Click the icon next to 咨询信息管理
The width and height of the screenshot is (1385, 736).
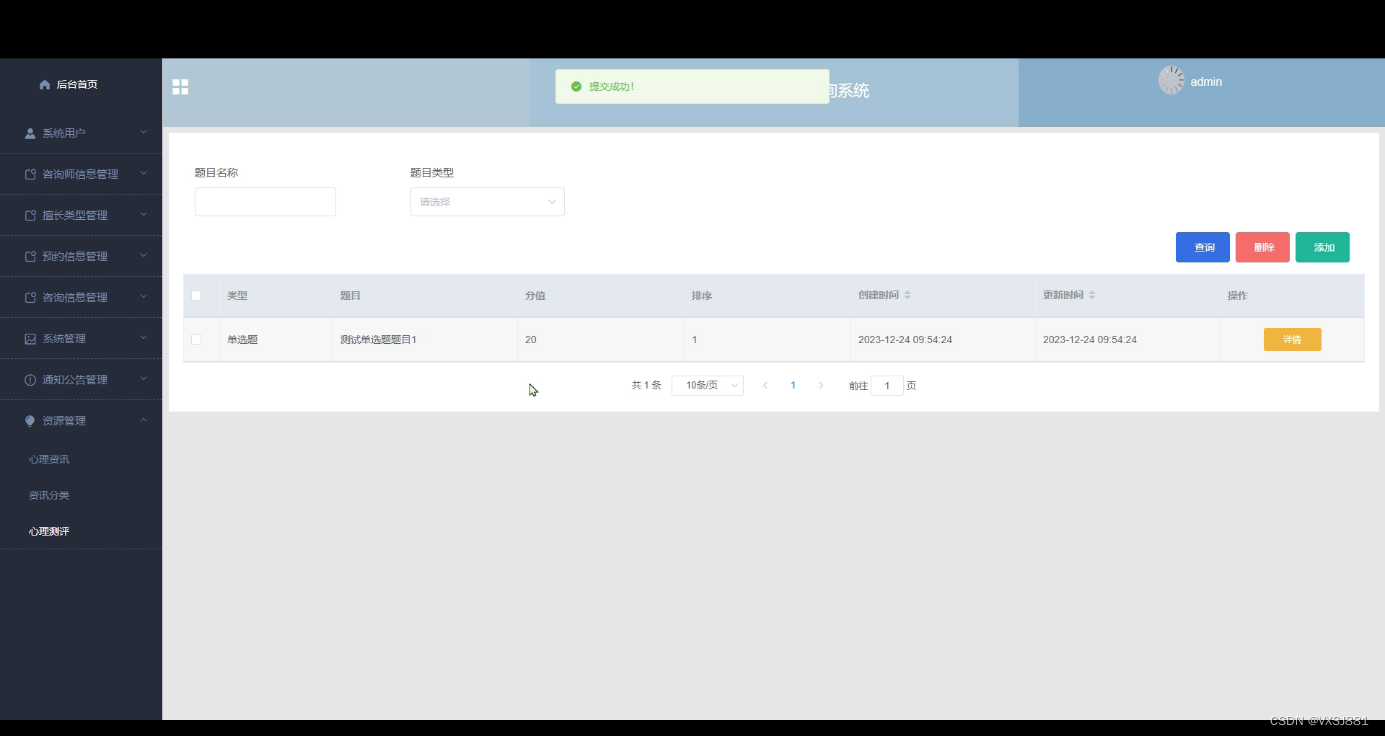coord(30,297)
